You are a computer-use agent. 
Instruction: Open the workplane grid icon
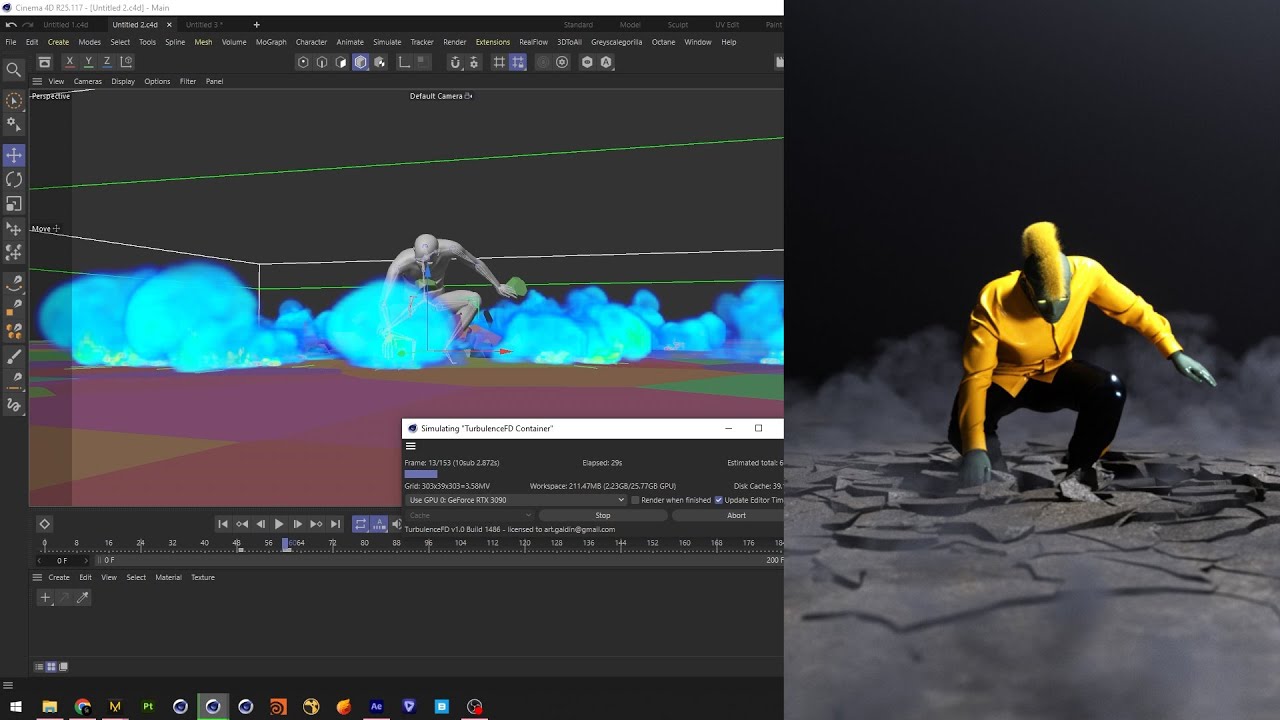pos(499,62)
